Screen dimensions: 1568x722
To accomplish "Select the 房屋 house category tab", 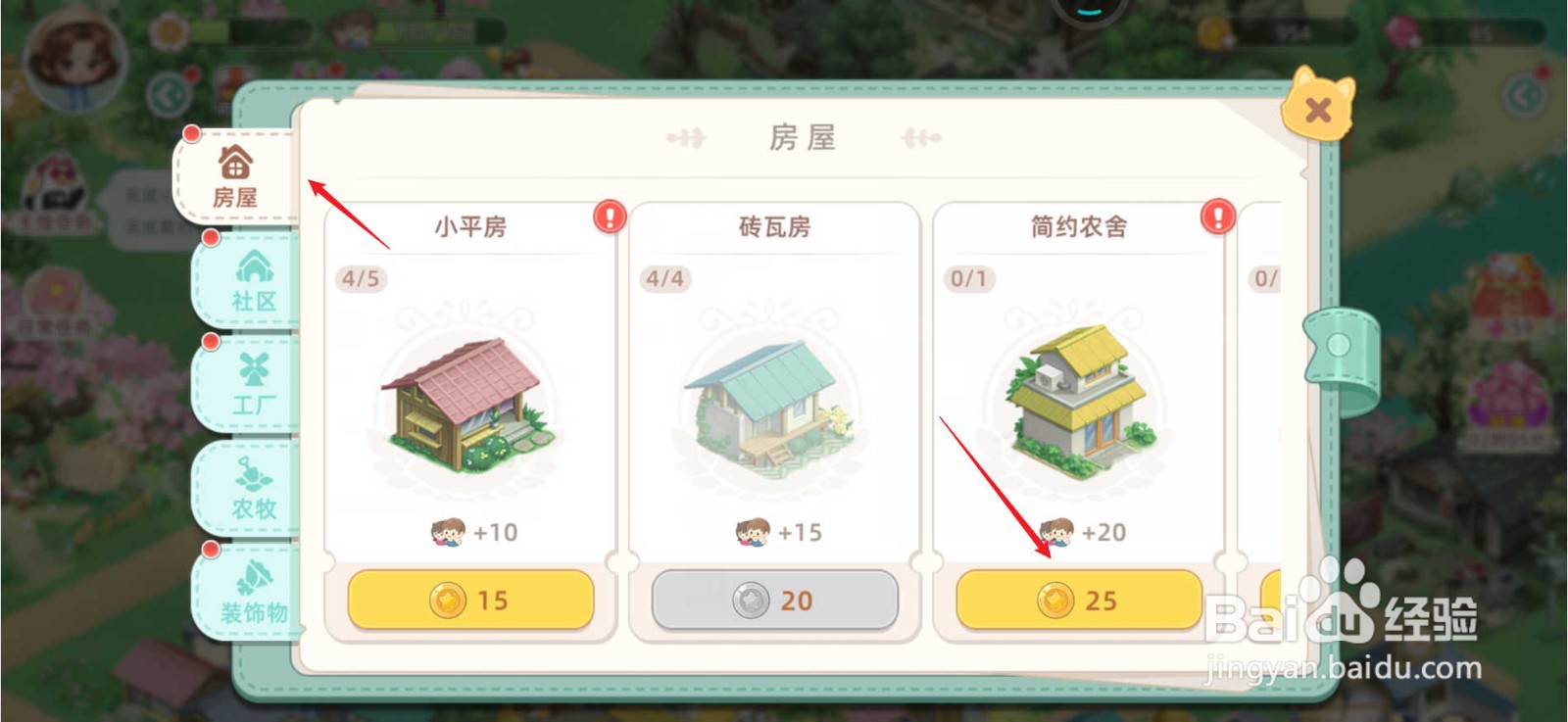I will pyautogui.click(x=236, y=176).
